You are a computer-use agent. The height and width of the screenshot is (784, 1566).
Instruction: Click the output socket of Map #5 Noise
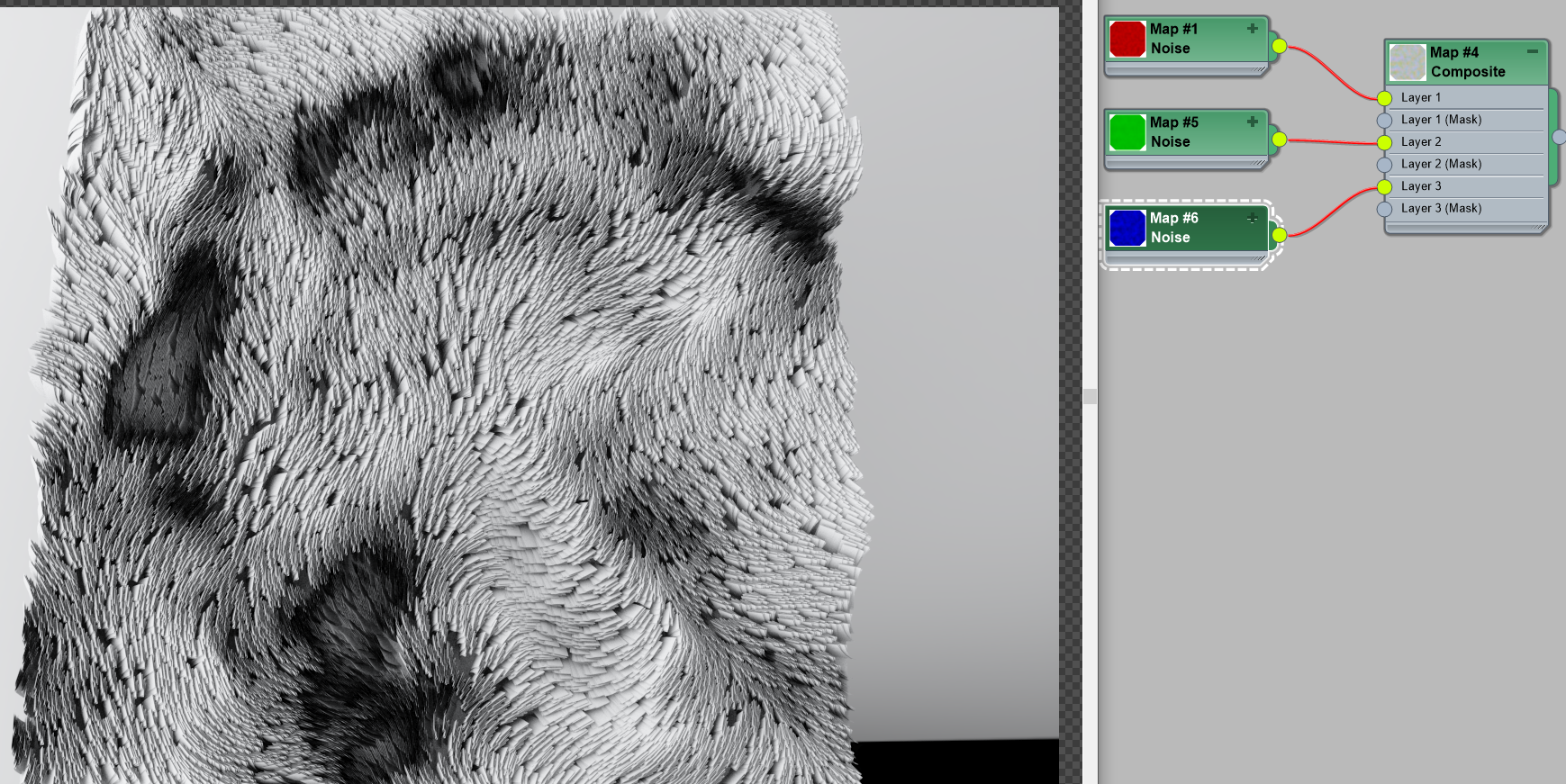click(1279, 139)
